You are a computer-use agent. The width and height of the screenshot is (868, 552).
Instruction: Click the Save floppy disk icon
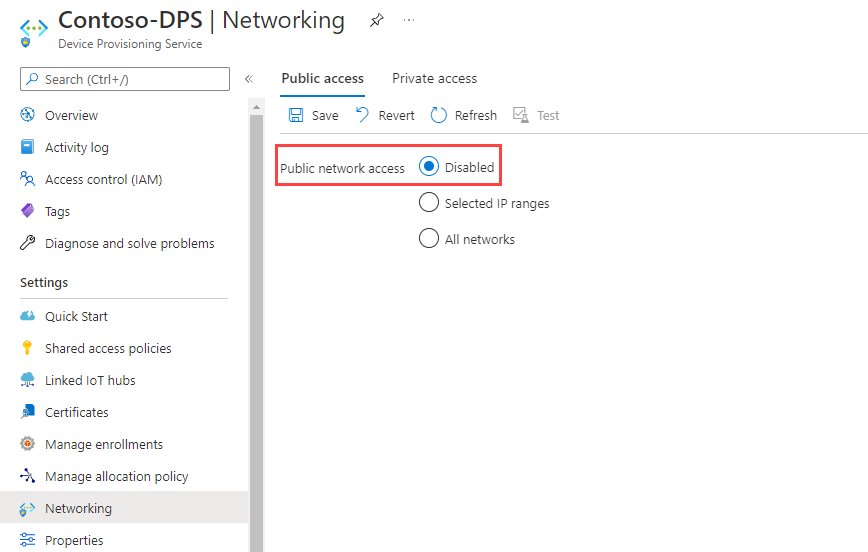click(x=296, y=115)
